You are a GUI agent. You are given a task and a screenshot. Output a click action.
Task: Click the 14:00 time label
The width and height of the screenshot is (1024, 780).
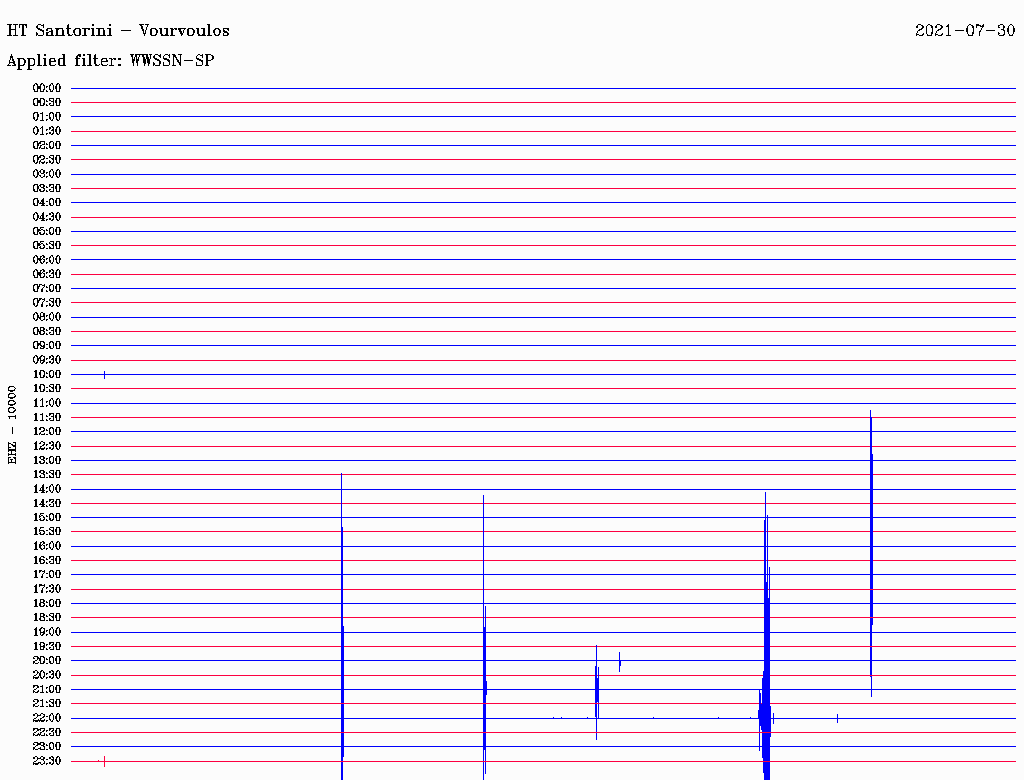point(47,489)
